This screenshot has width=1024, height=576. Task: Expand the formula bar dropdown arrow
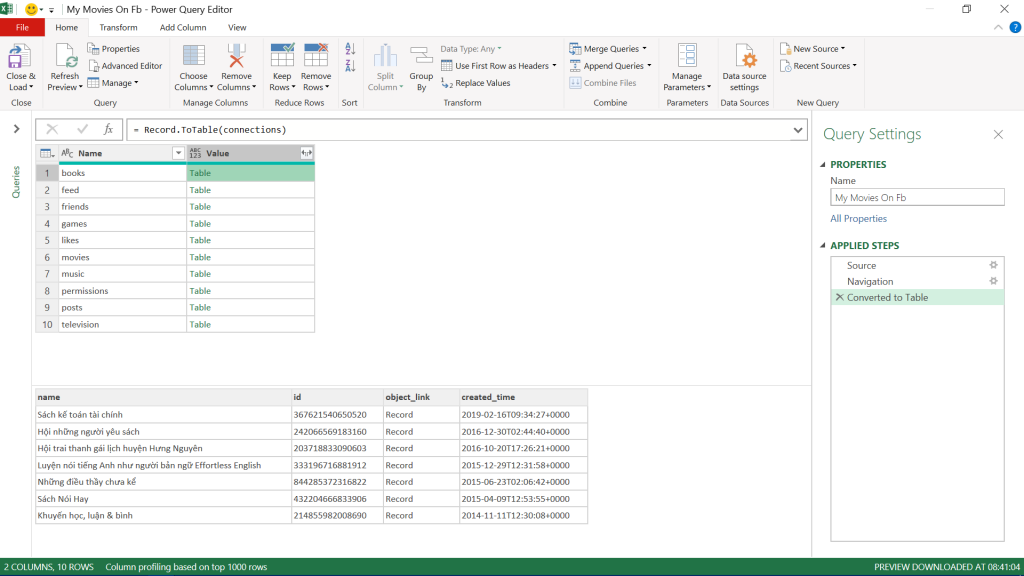tap(798, 130)
